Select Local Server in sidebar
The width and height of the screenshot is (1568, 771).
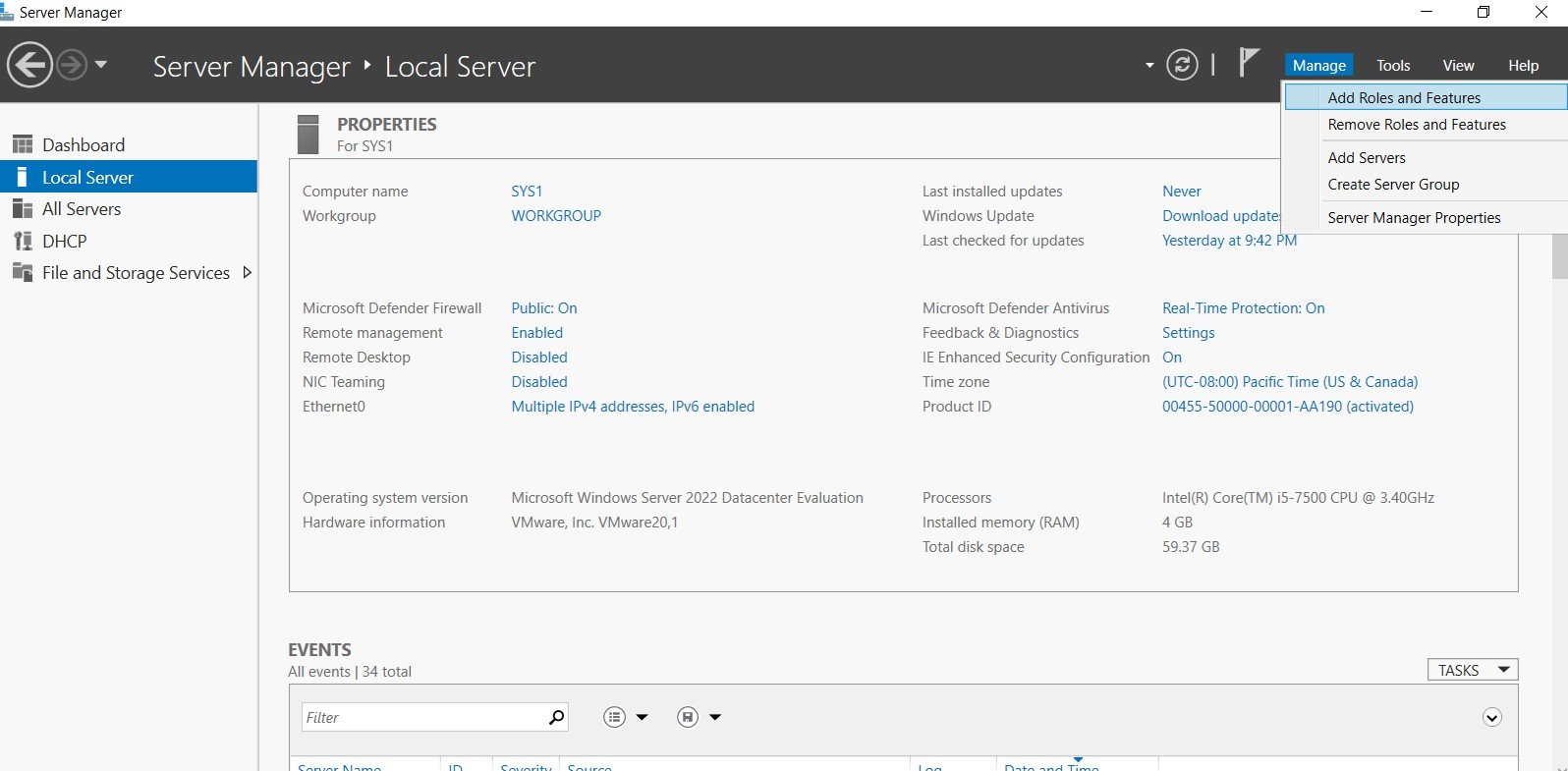[129, 177]
